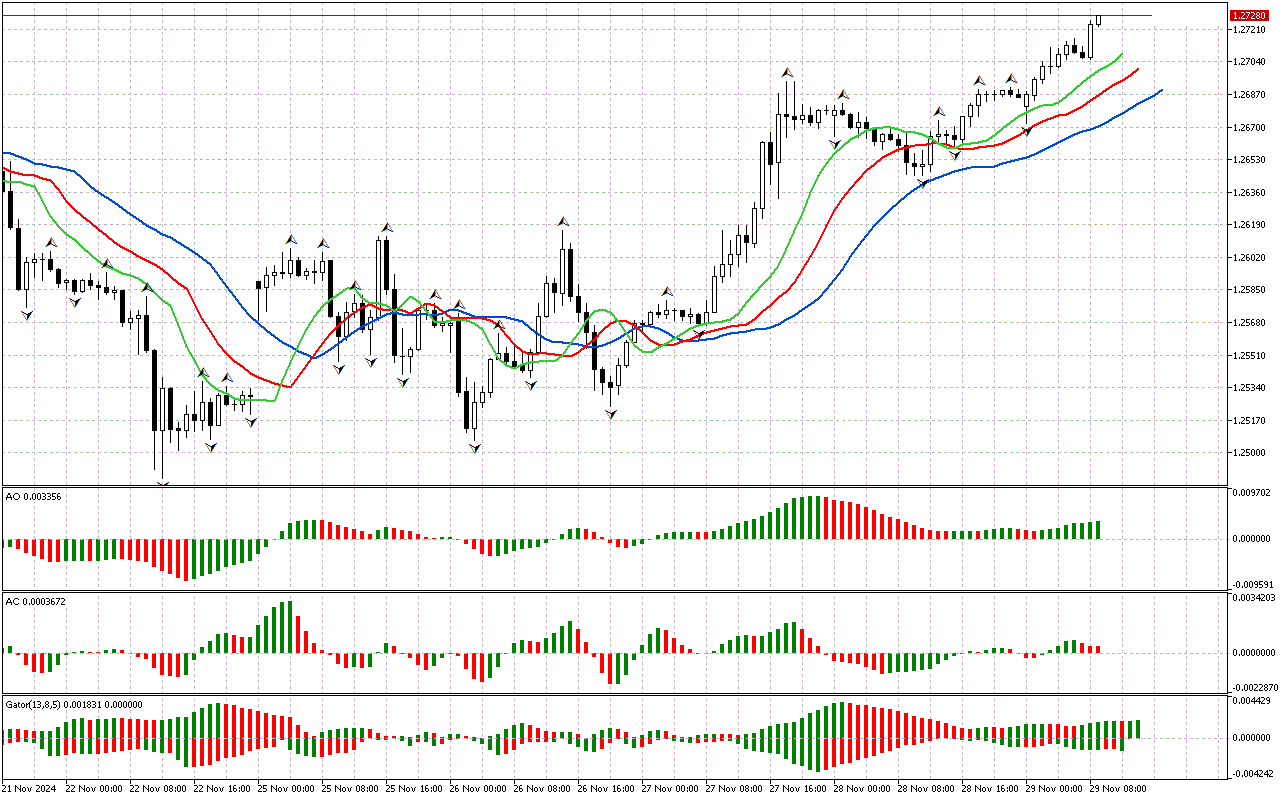Click the 1.26020 price scale value

tap(1248, 258)
